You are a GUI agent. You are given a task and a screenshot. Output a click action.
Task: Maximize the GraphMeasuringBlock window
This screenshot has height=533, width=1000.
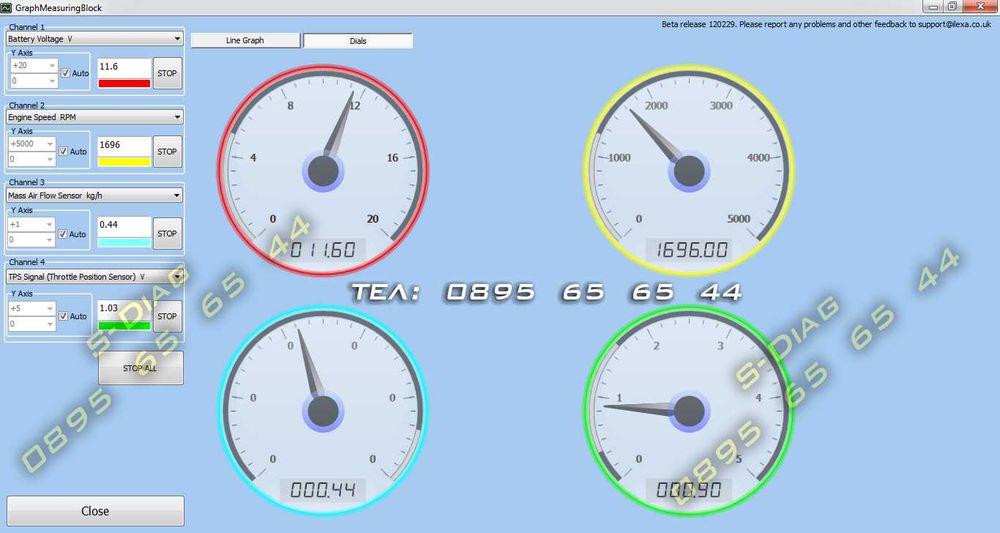pos(952,6)
